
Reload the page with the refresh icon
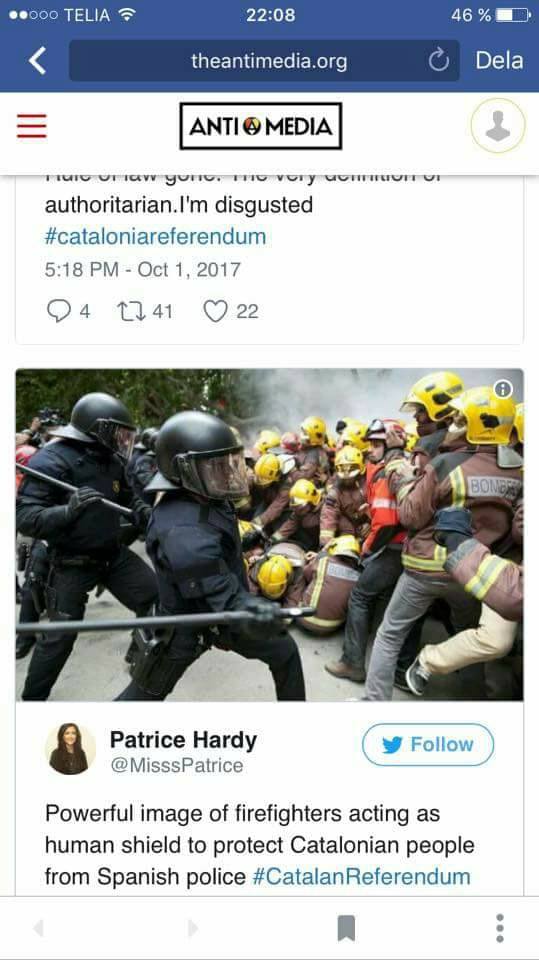click(439, 61)
